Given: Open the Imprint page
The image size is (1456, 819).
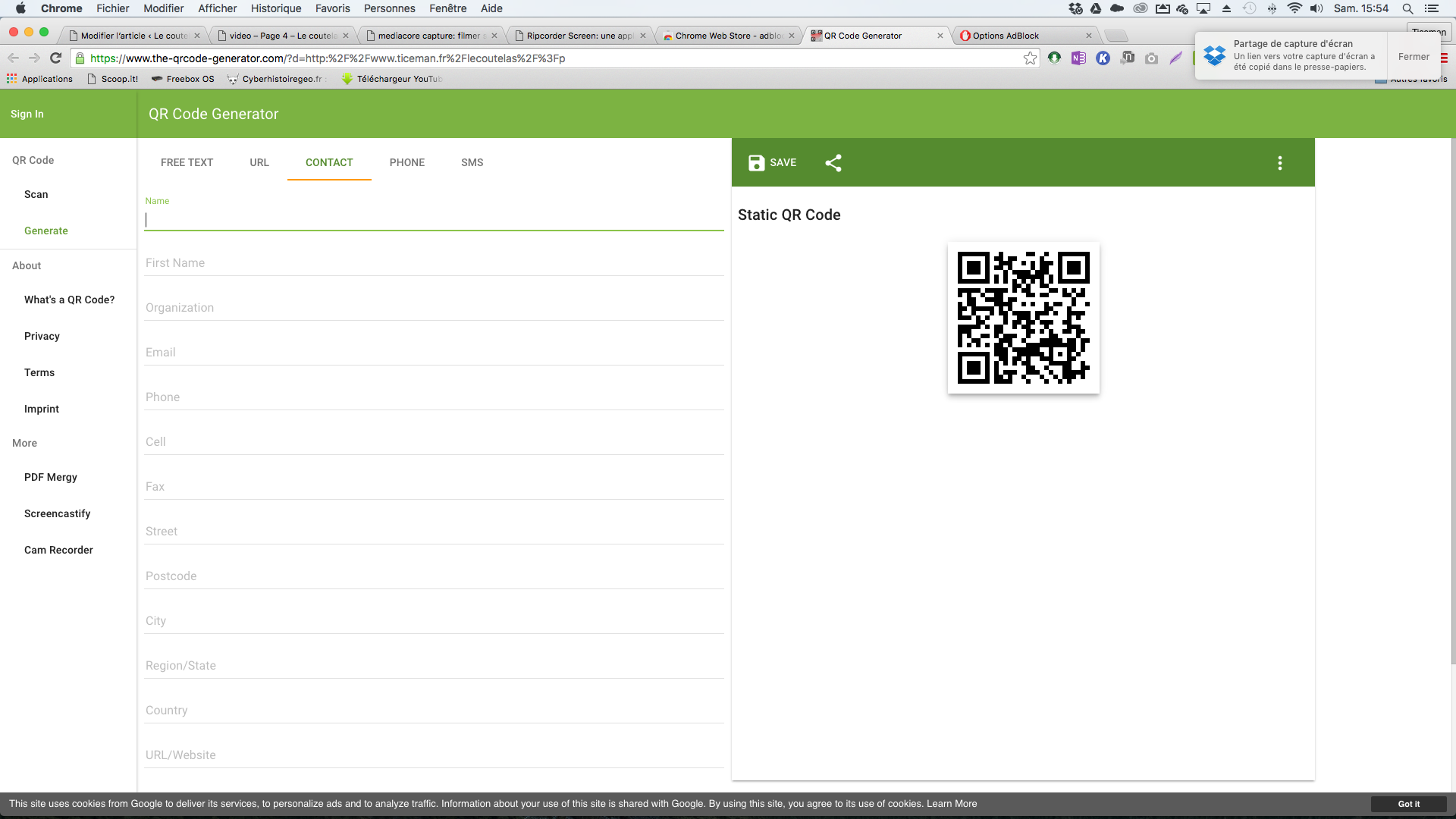Looking at the screenshot, I should pyautogui.click(x=42, y=409).
